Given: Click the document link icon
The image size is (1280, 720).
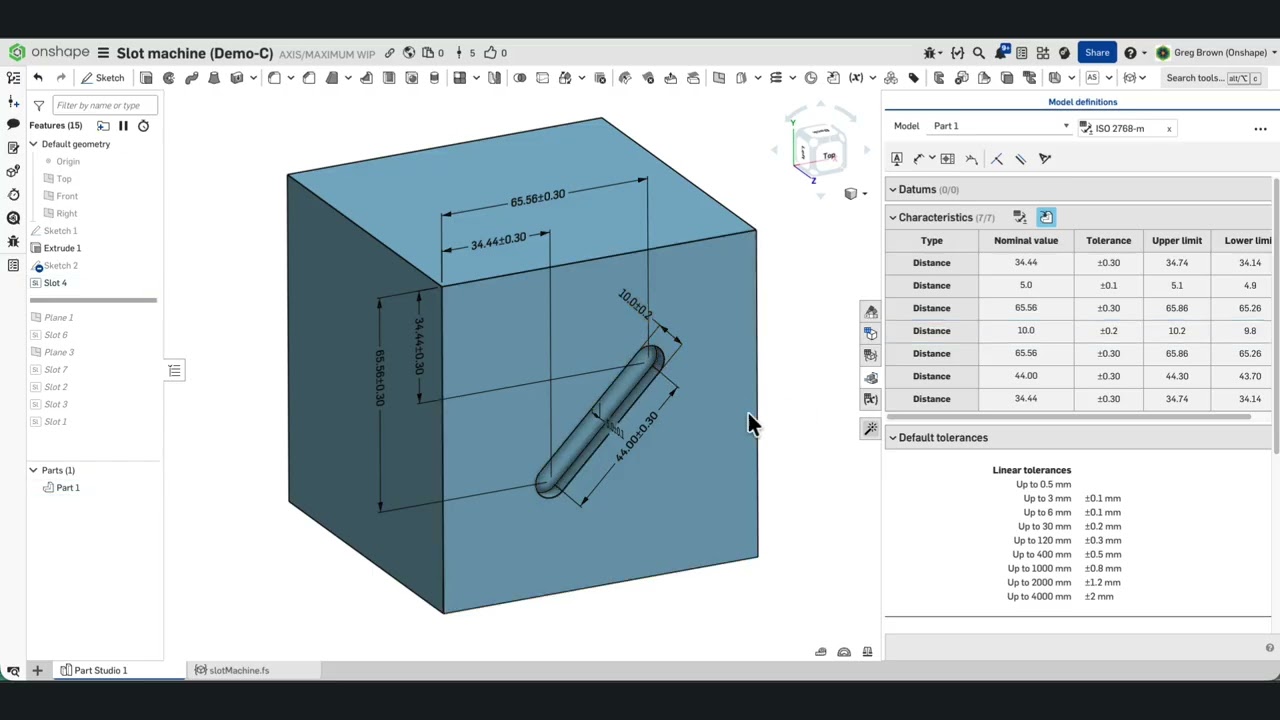Looking at the screenshot, I should pyautogui.click(x=390, y=53).
